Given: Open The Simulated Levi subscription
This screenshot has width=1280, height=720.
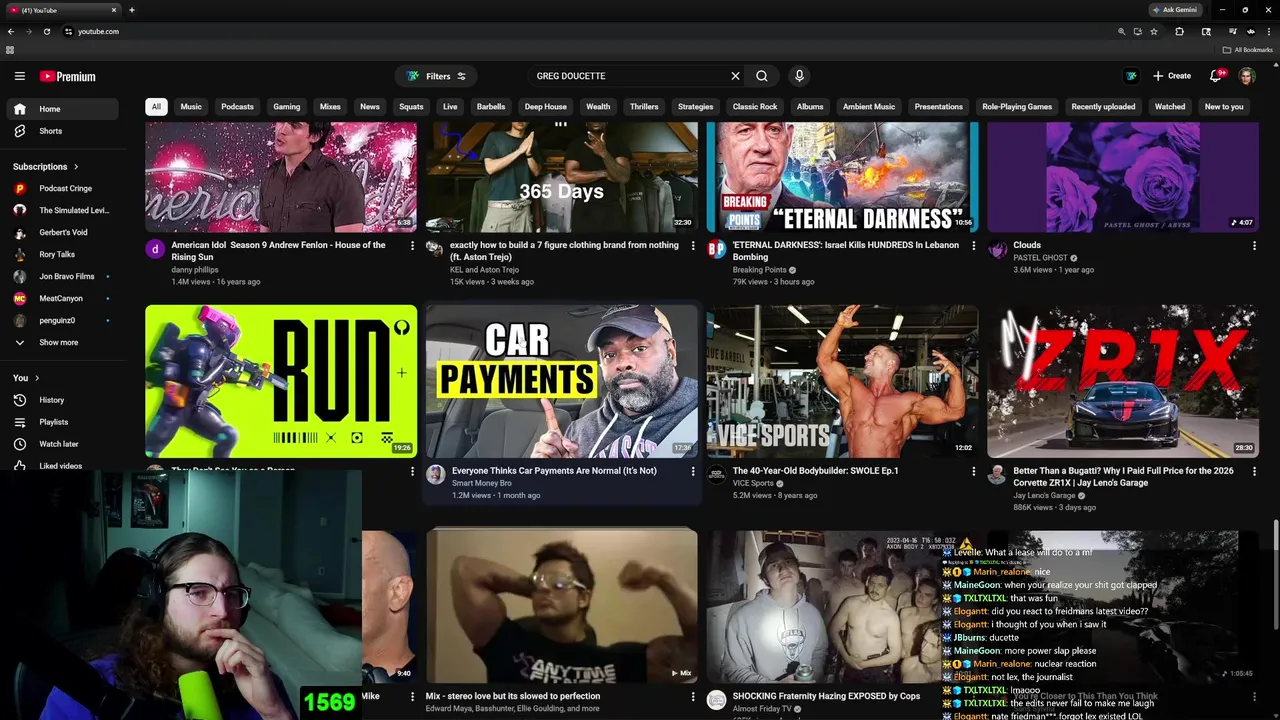Looking at the screenshot, I should point(62,210).
